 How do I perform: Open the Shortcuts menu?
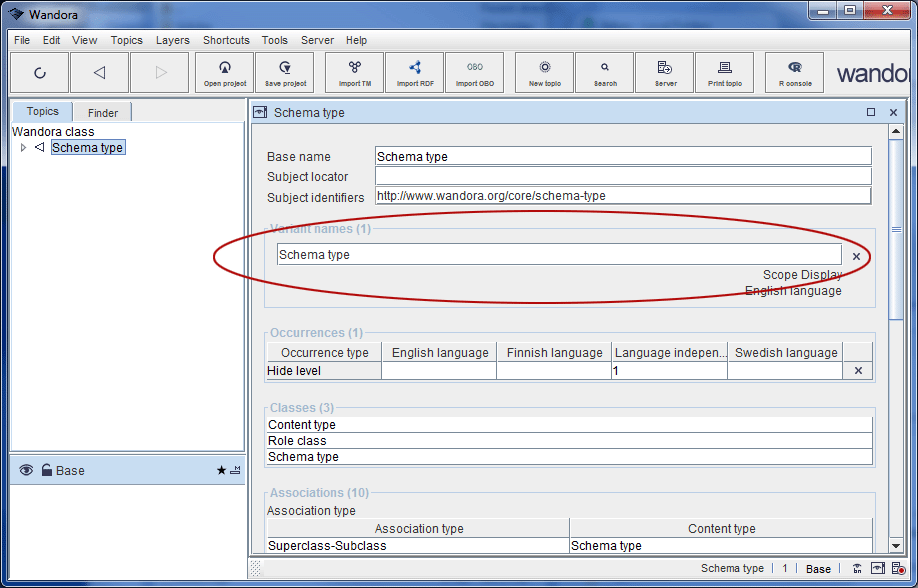(x=226, y=40)
